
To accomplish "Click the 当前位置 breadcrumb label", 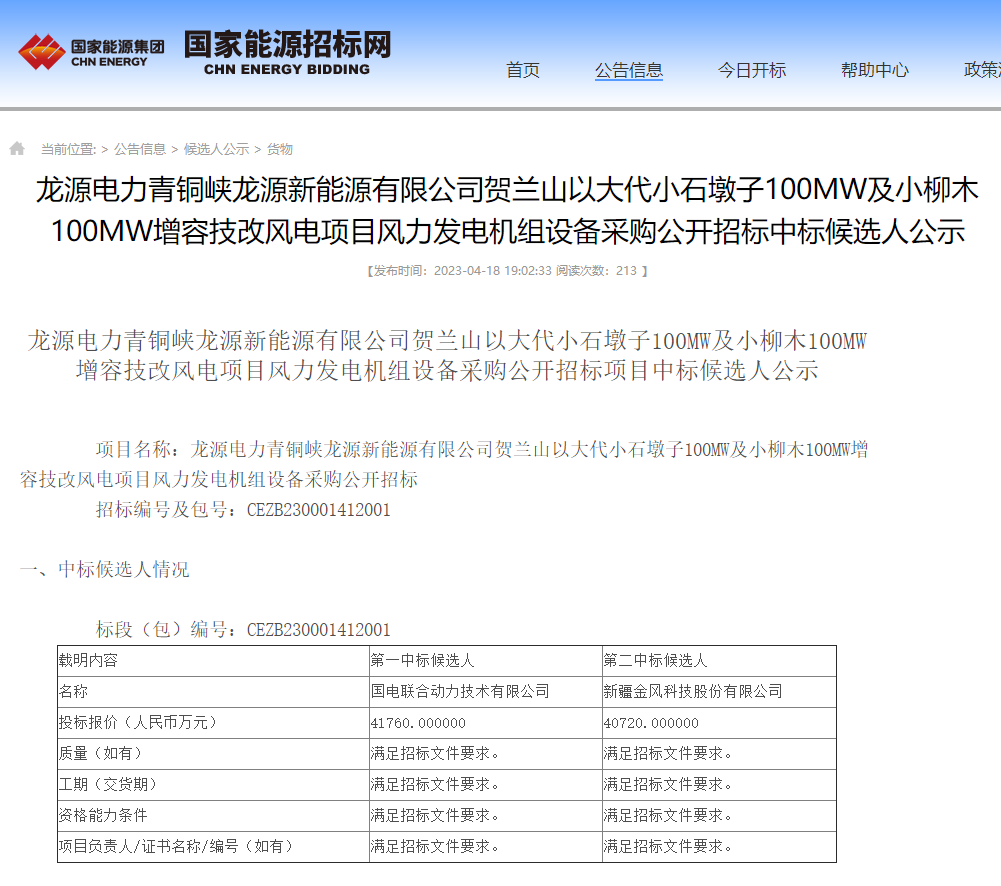I will (68, 149).
